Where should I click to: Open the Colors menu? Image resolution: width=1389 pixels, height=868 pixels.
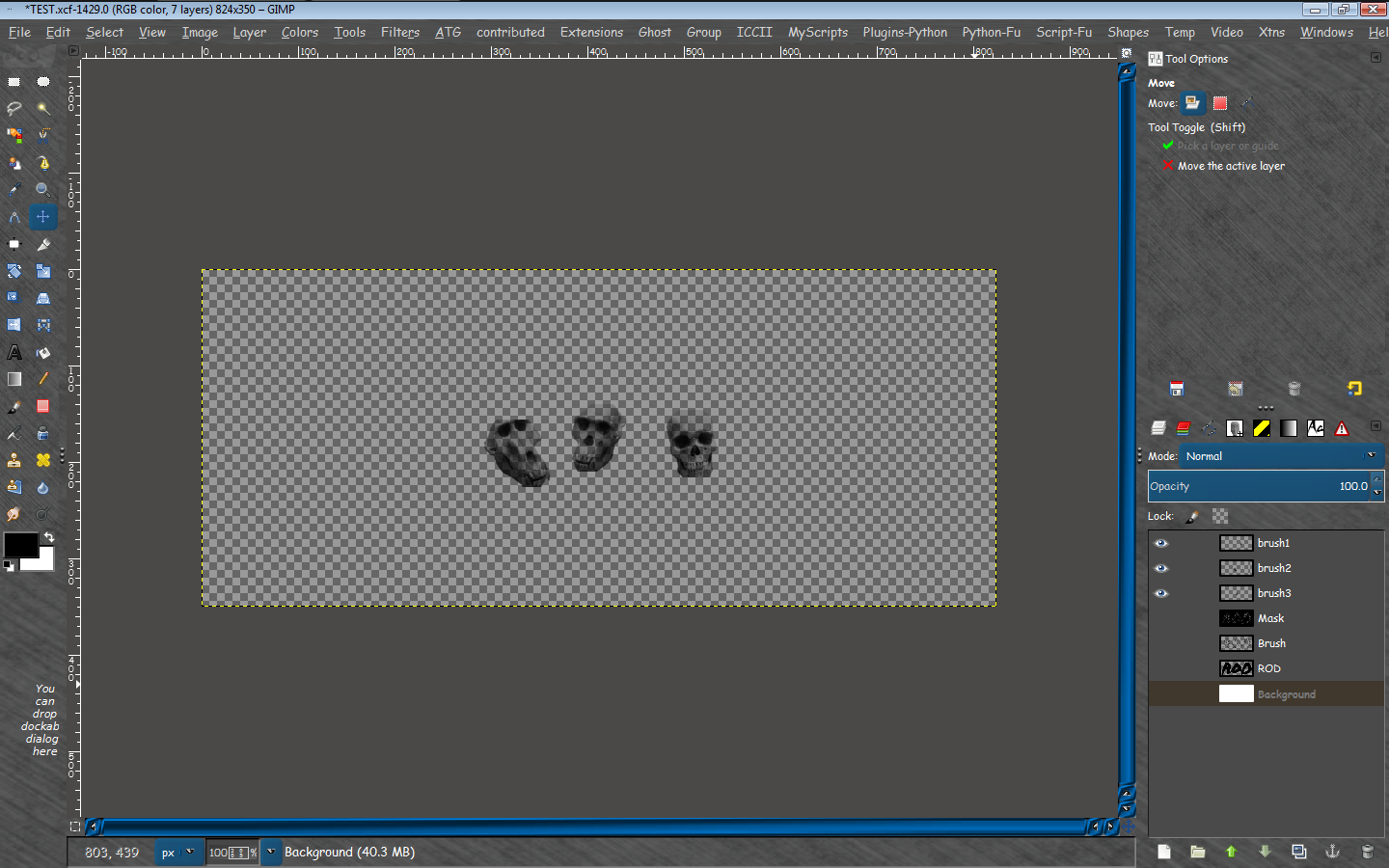(300, 32)
